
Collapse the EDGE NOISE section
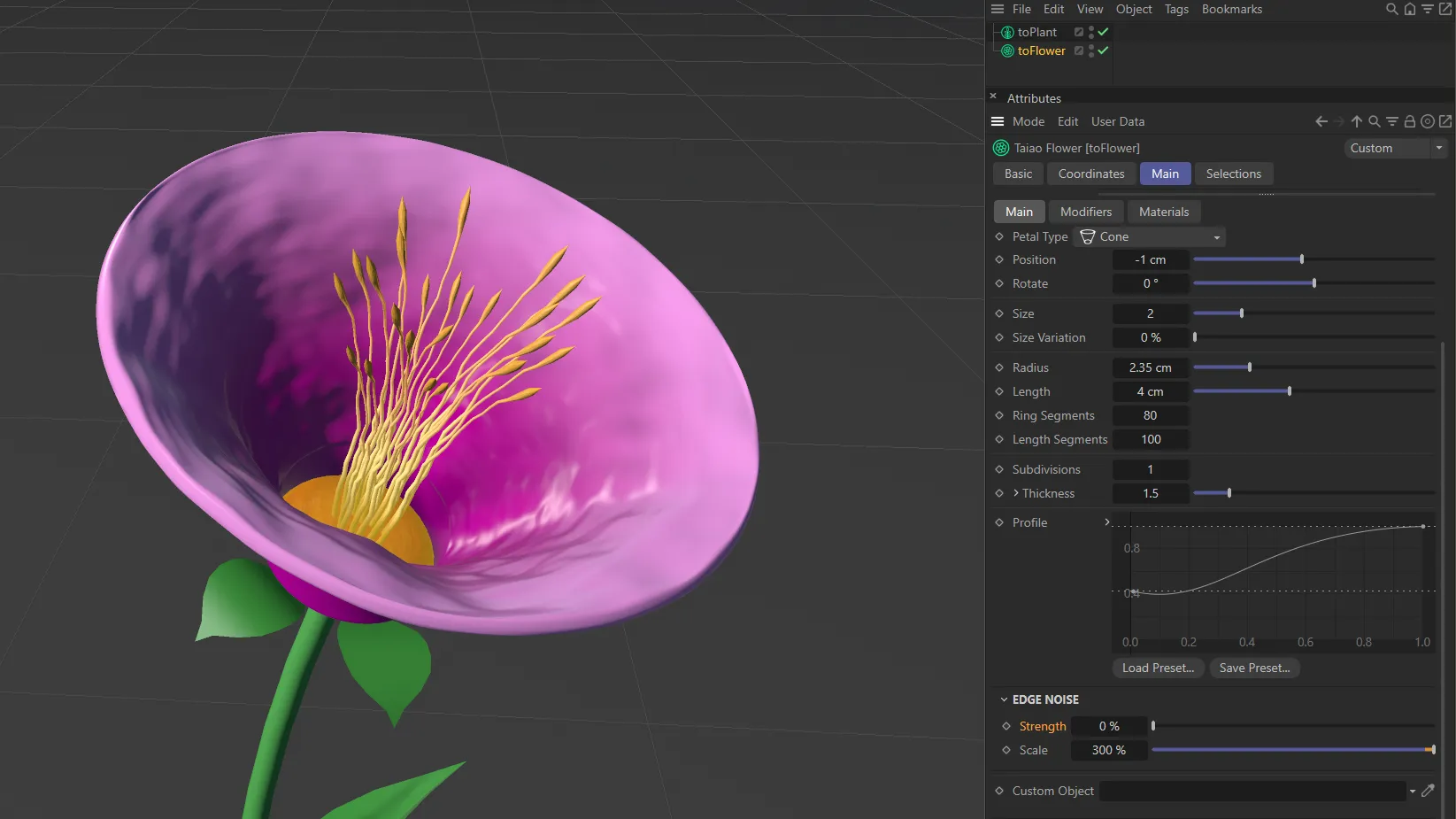(1004, 699)
